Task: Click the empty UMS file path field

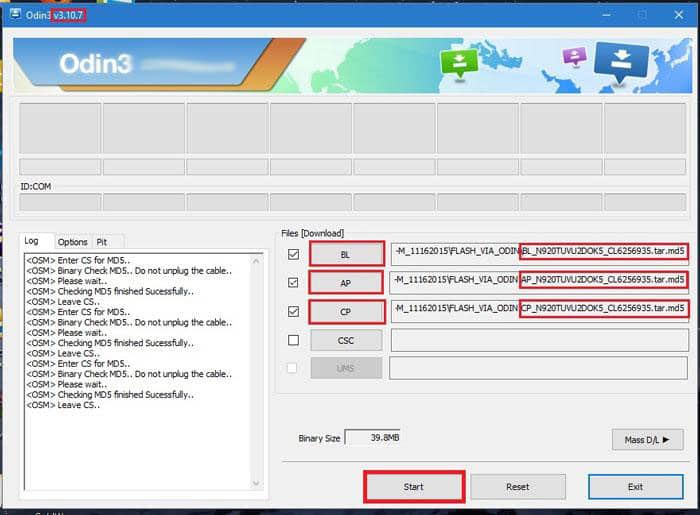Action: point(538,368)
